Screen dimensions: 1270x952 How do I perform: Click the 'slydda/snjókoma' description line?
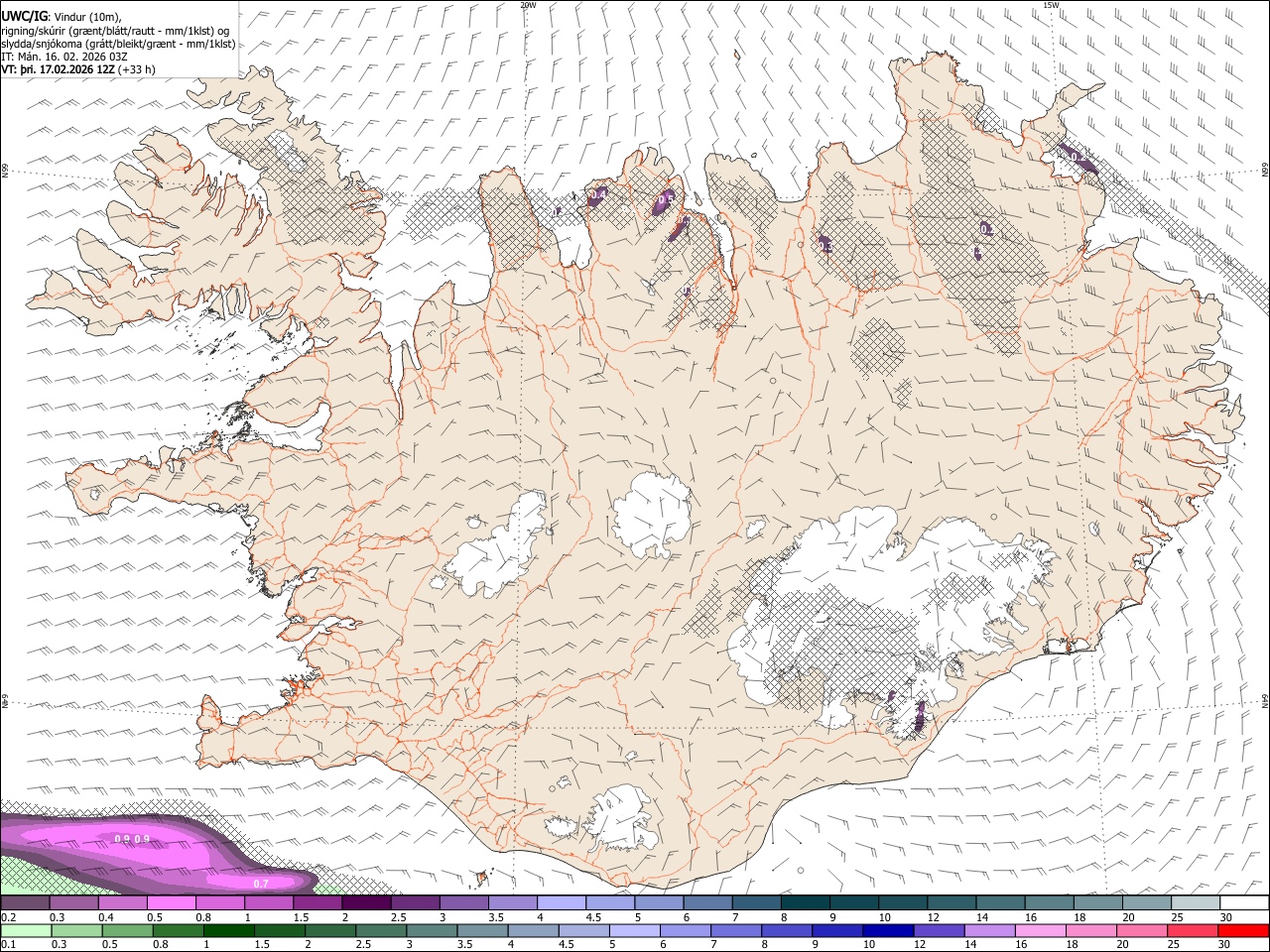(118, 44)
